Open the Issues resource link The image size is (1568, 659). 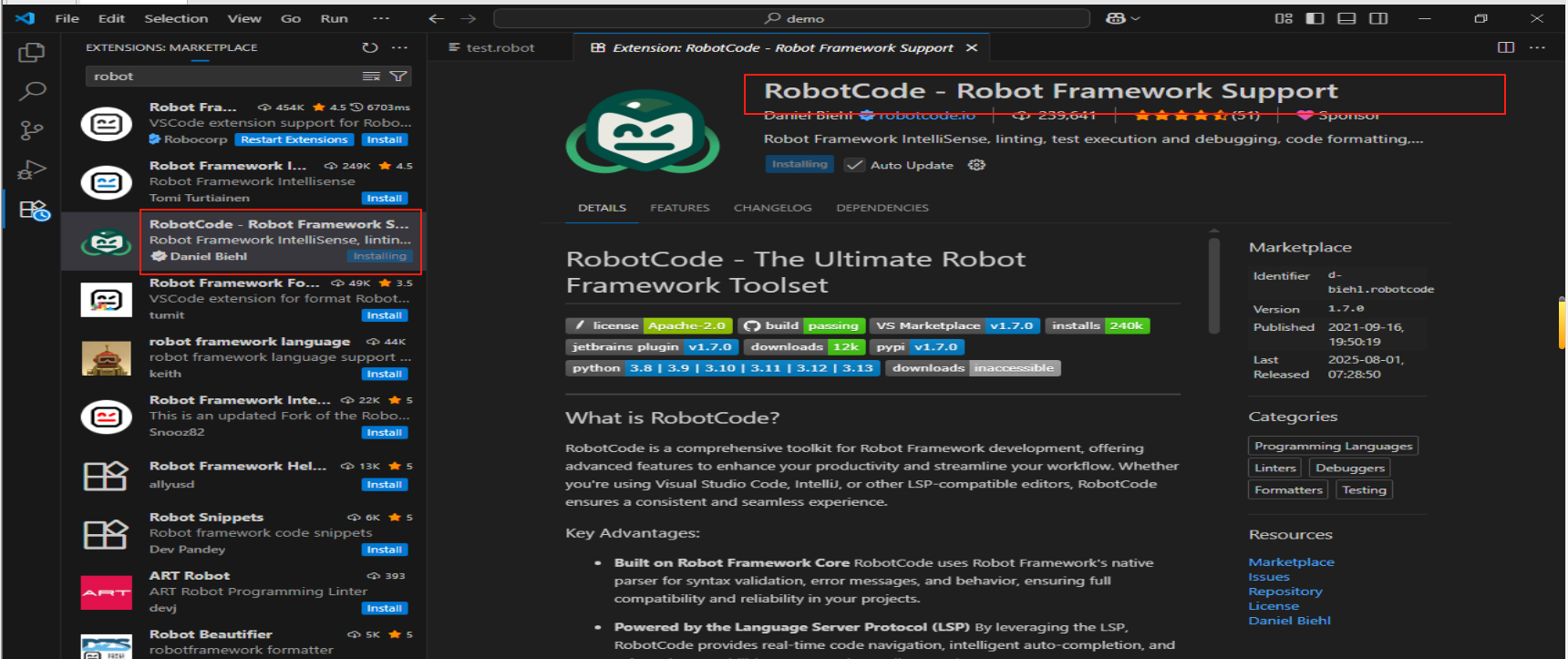coord(1269,577)
